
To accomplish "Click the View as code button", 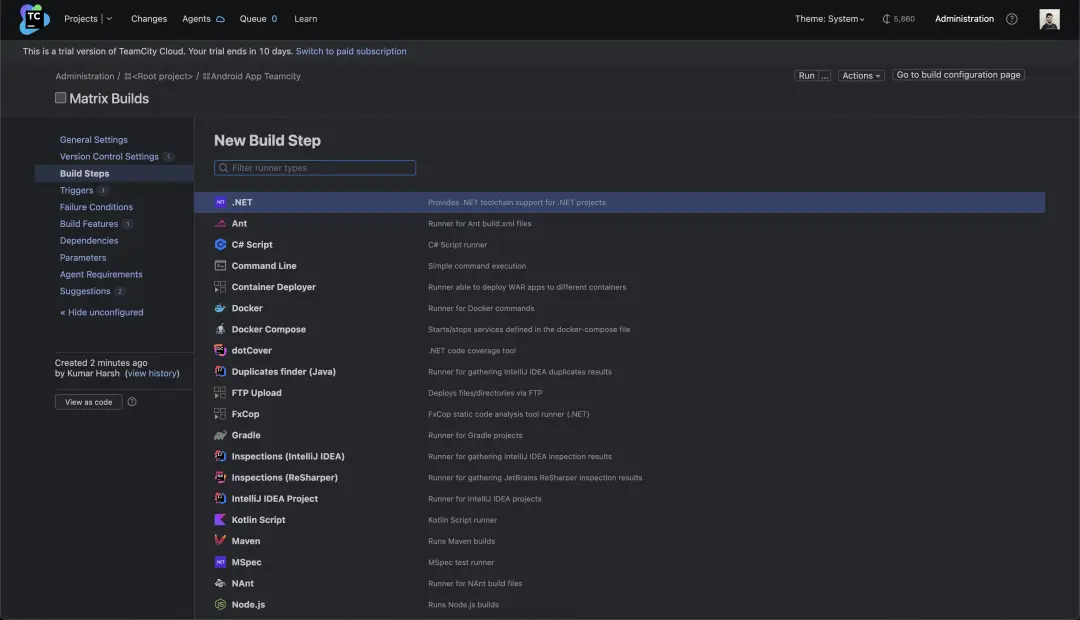I will (89, 402).
